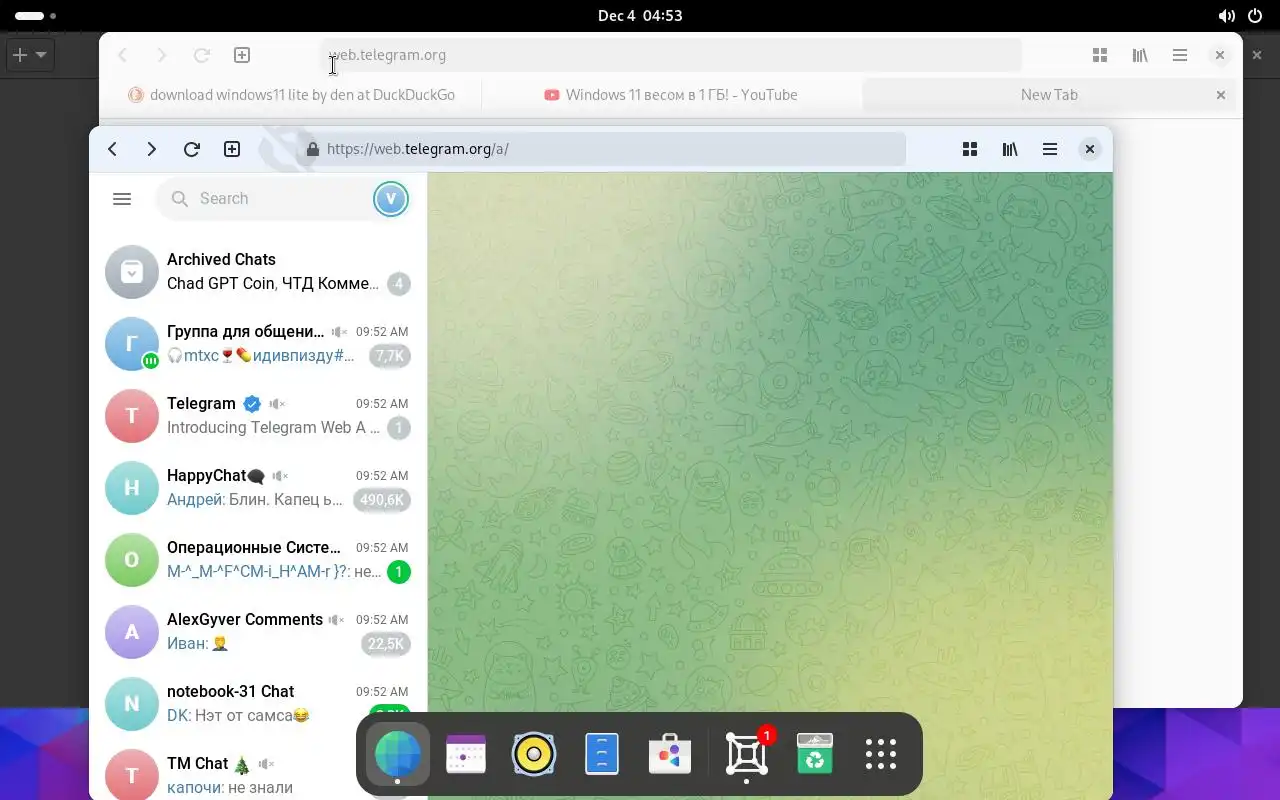Click the address bar showing https://web.telegram.org/a/

point(603,149)
